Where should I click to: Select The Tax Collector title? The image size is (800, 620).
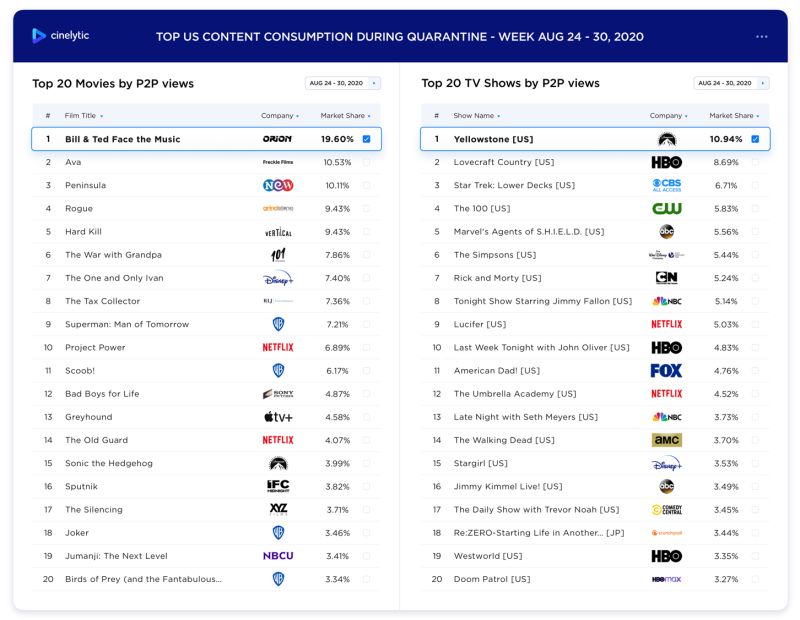tap(103, 301)
